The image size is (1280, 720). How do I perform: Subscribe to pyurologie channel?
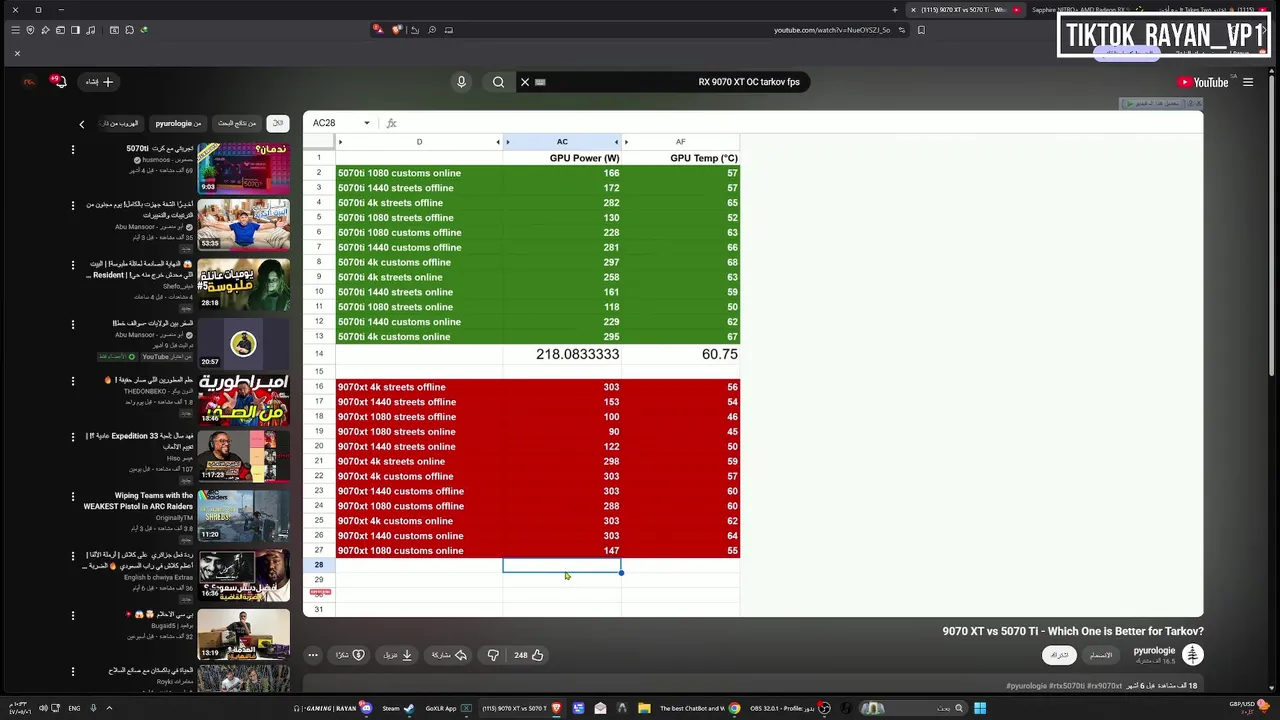(x=1058, y=655)
